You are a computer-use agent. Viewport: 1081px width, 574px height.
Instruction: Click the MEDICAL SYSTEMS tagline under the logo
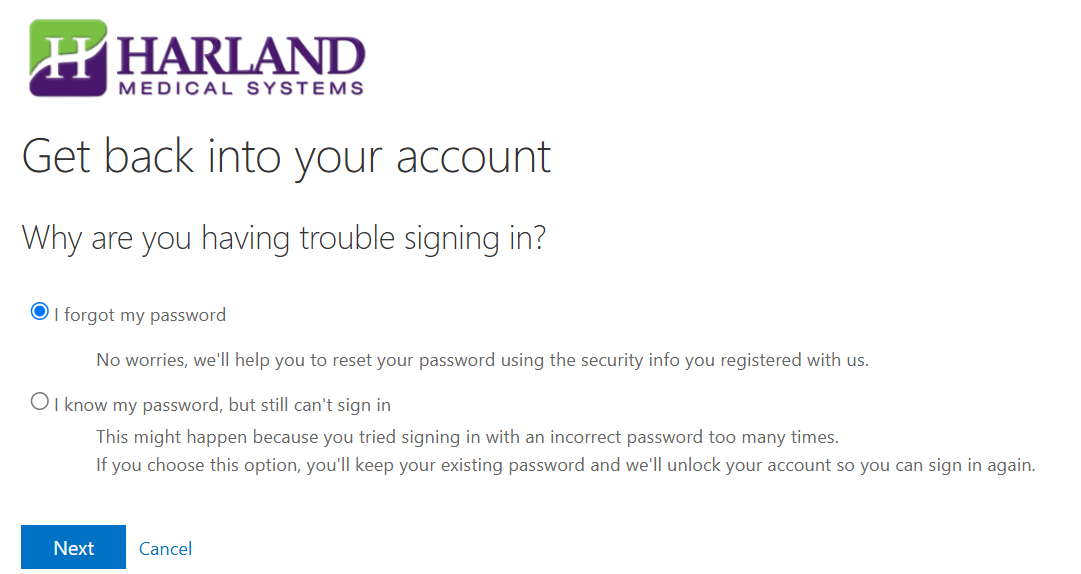point(241,88)
